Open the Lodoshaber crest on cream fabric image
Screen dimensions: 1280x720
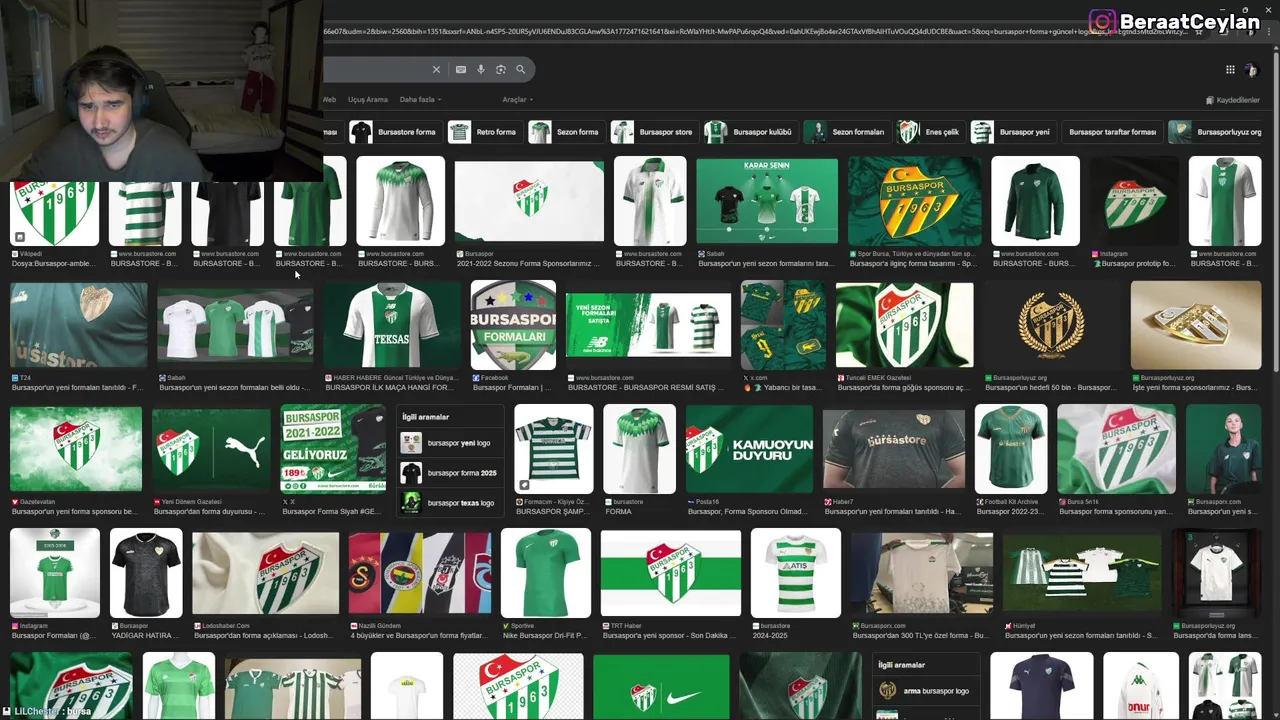coord(265,573)
